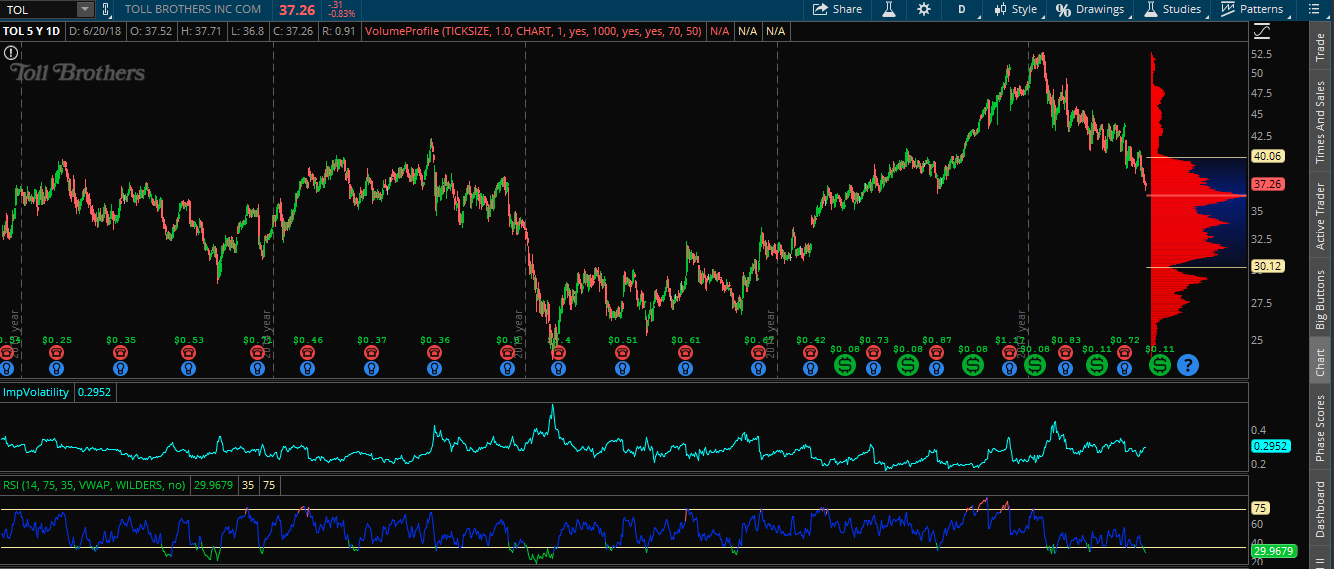Open the Patterns dropdown
Screen dimensions: 1334x569
tap(1254, 9)
